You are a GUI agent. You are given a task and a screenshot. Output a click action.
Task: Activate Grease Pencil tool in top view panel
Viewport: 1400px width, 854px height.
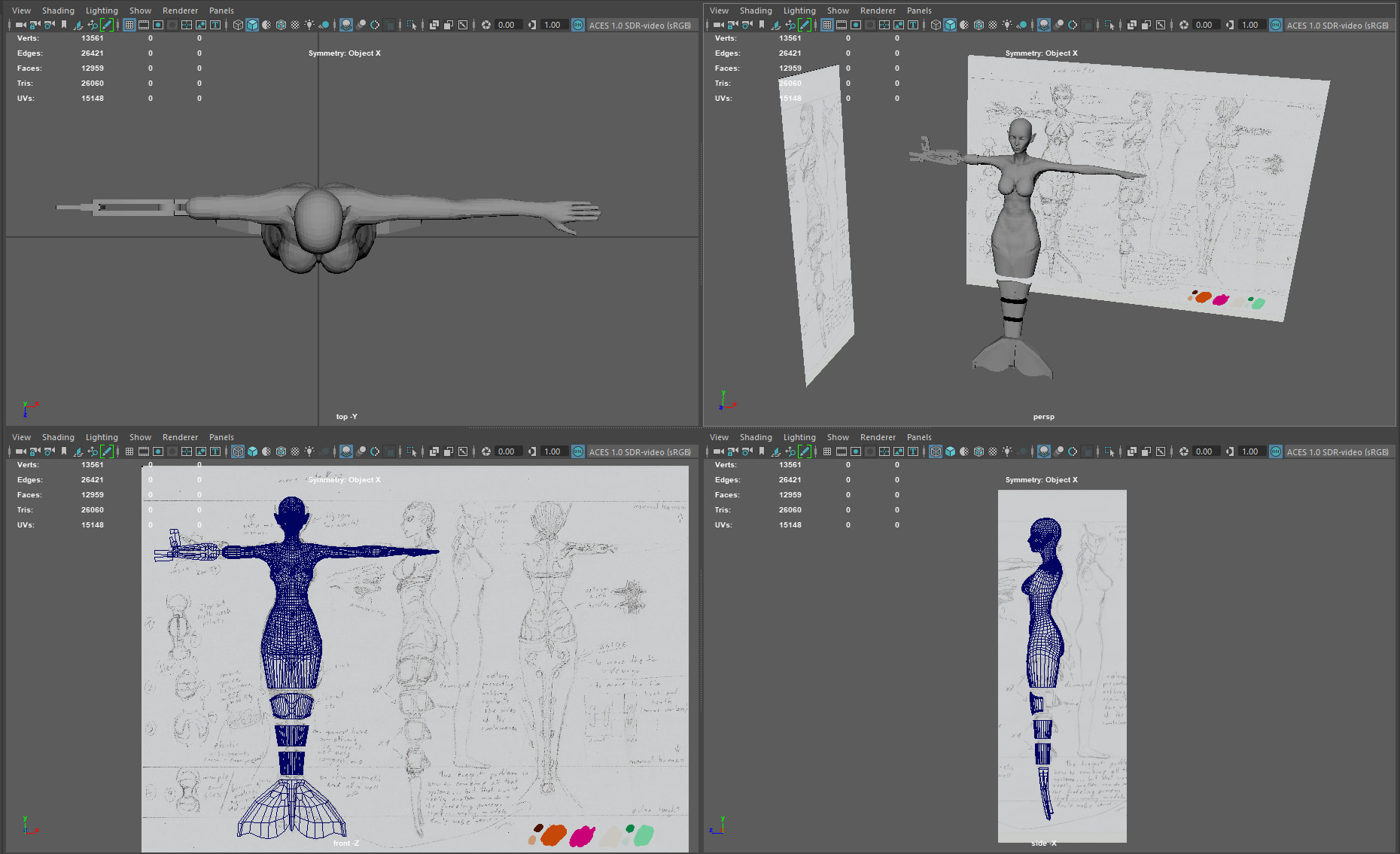(x=107, y=25)
